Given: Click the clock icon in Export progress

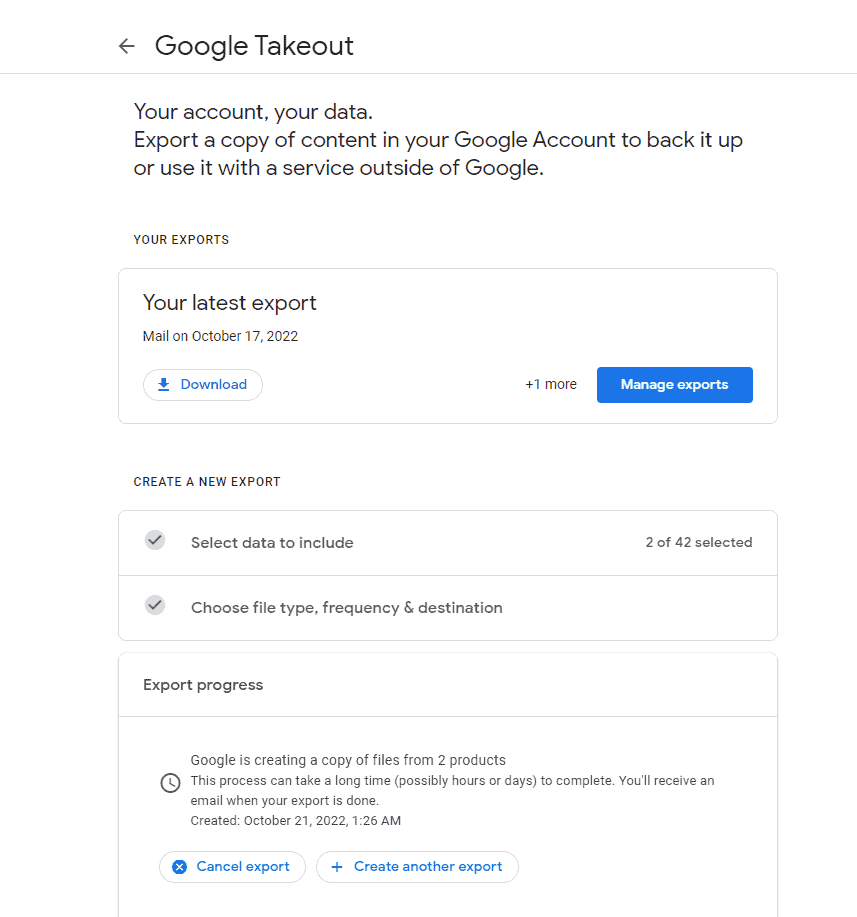Looking at the screenshot, I should pyautogui.click(x=170, y=782).
